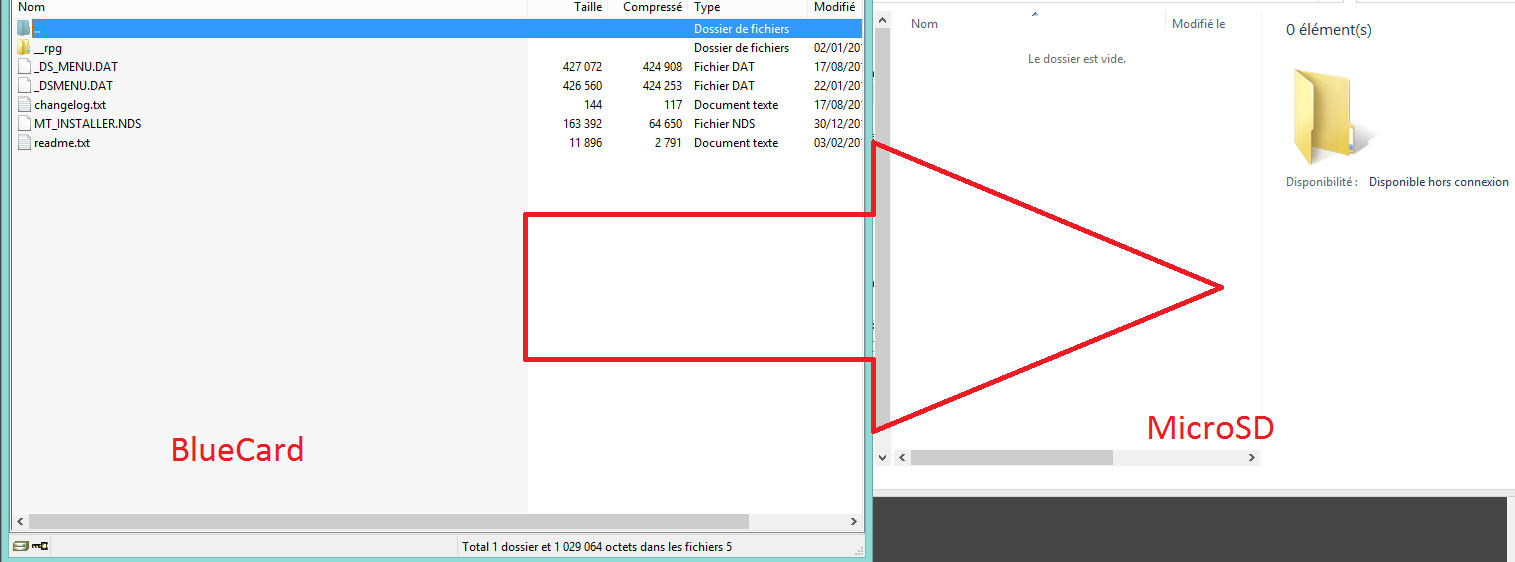This screenshot has height=562, width=1515.
Task: Click "Dossier de fichiers" type in the ".." row
Action: (741, 29)
